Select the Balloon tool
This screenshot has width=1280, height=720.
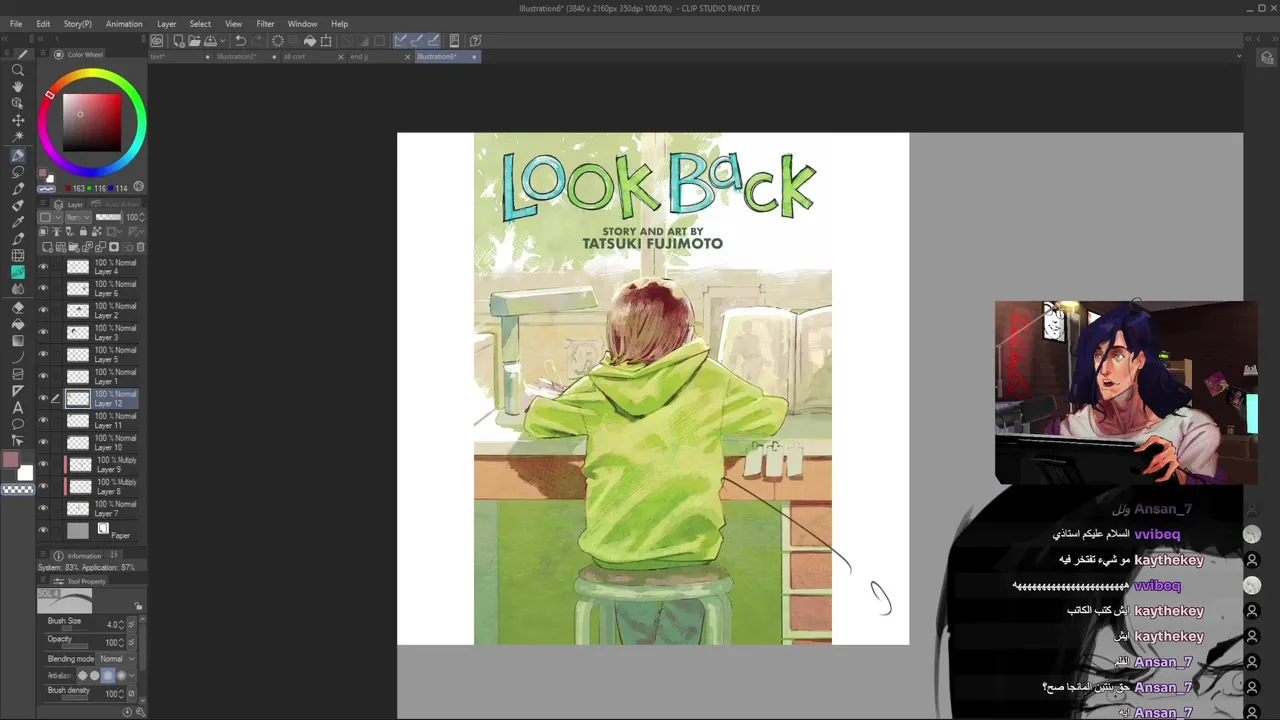point(18,424)
